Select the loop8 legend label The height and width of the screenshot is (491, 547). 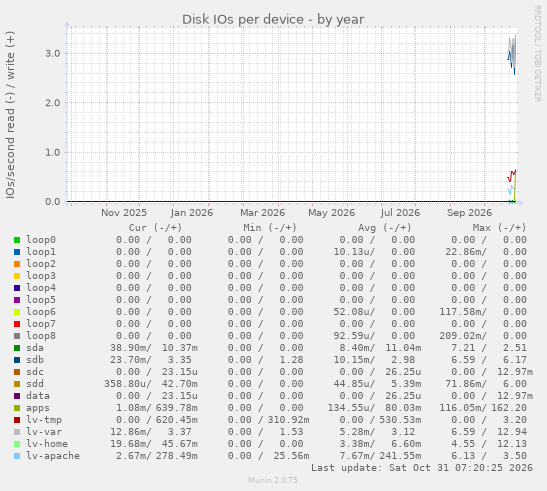pyautogui.click(x=41, y=336)
